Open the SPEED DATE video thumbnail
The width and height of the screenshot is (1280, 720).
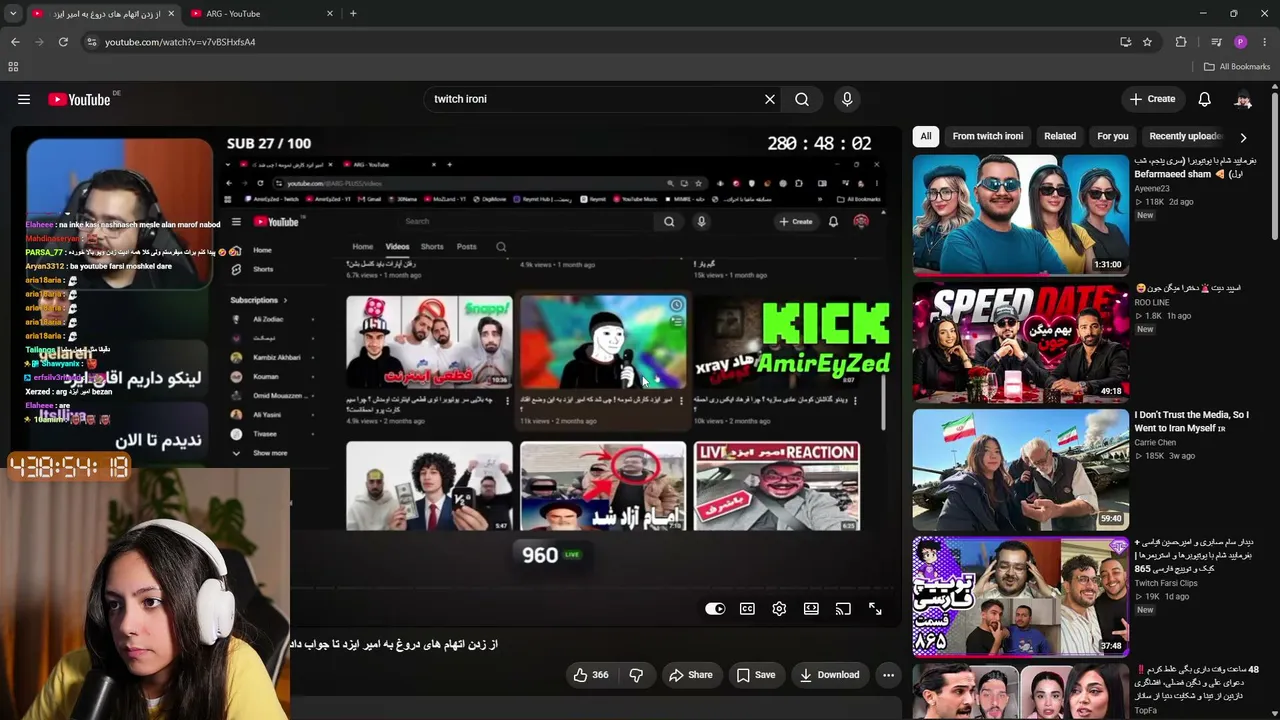click(1020, 342)
